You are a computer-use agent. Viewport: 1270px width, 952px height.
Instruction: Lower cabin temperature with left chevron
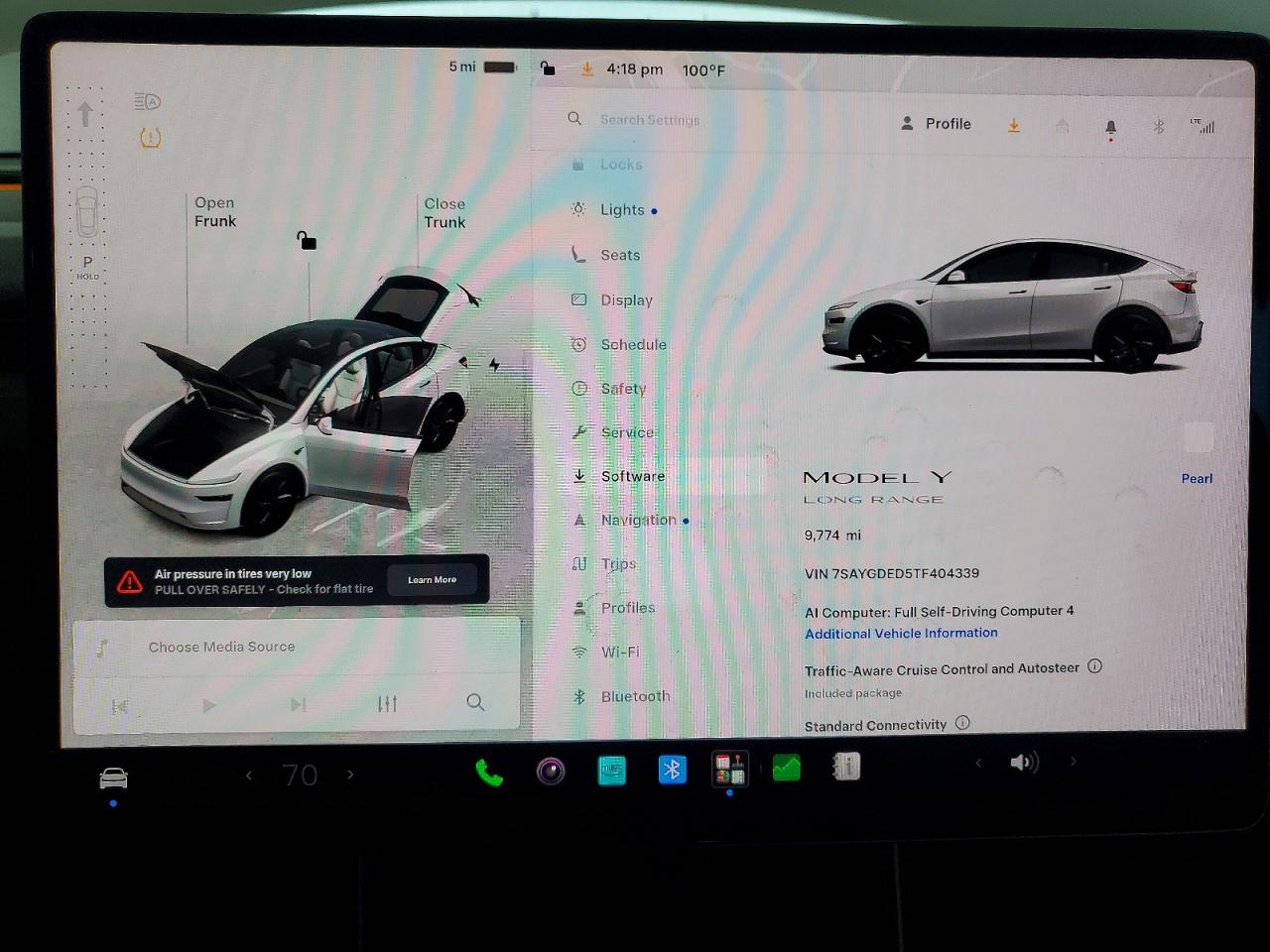(x=249, y=775)
